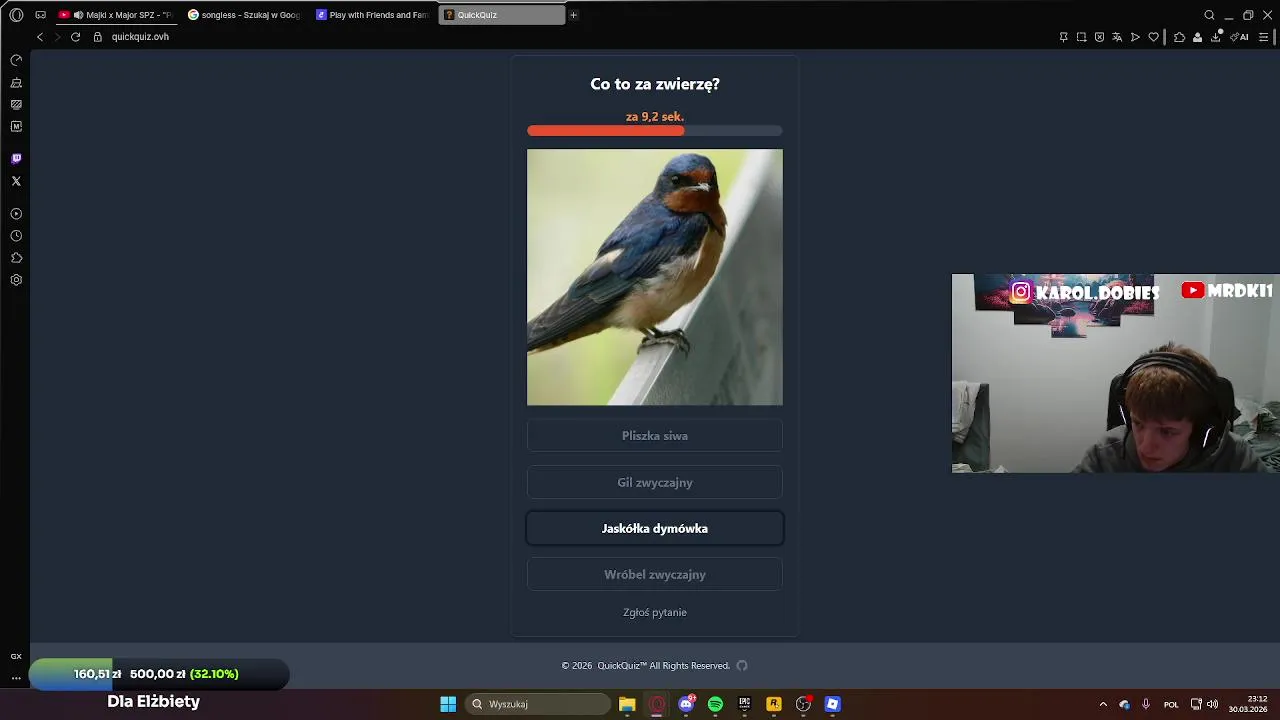Open Discord from the taskbar

(x=686, y=704)
